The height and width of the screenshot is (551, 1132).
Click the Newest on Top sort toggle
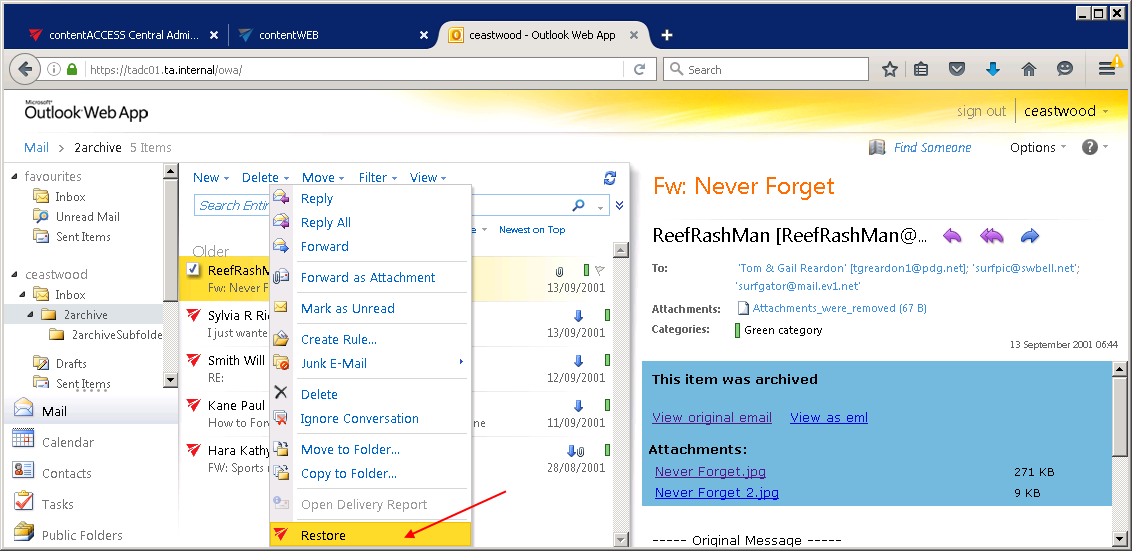[x=532, y=230]
